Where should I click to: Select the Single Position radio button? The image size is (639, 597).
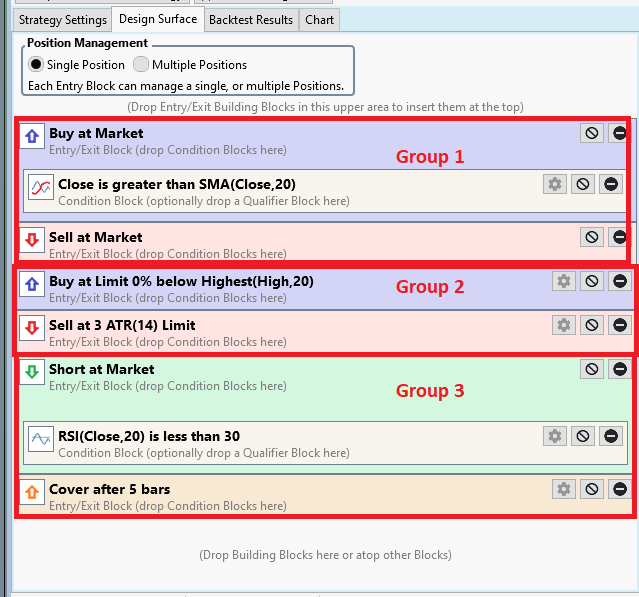(36, 64)
